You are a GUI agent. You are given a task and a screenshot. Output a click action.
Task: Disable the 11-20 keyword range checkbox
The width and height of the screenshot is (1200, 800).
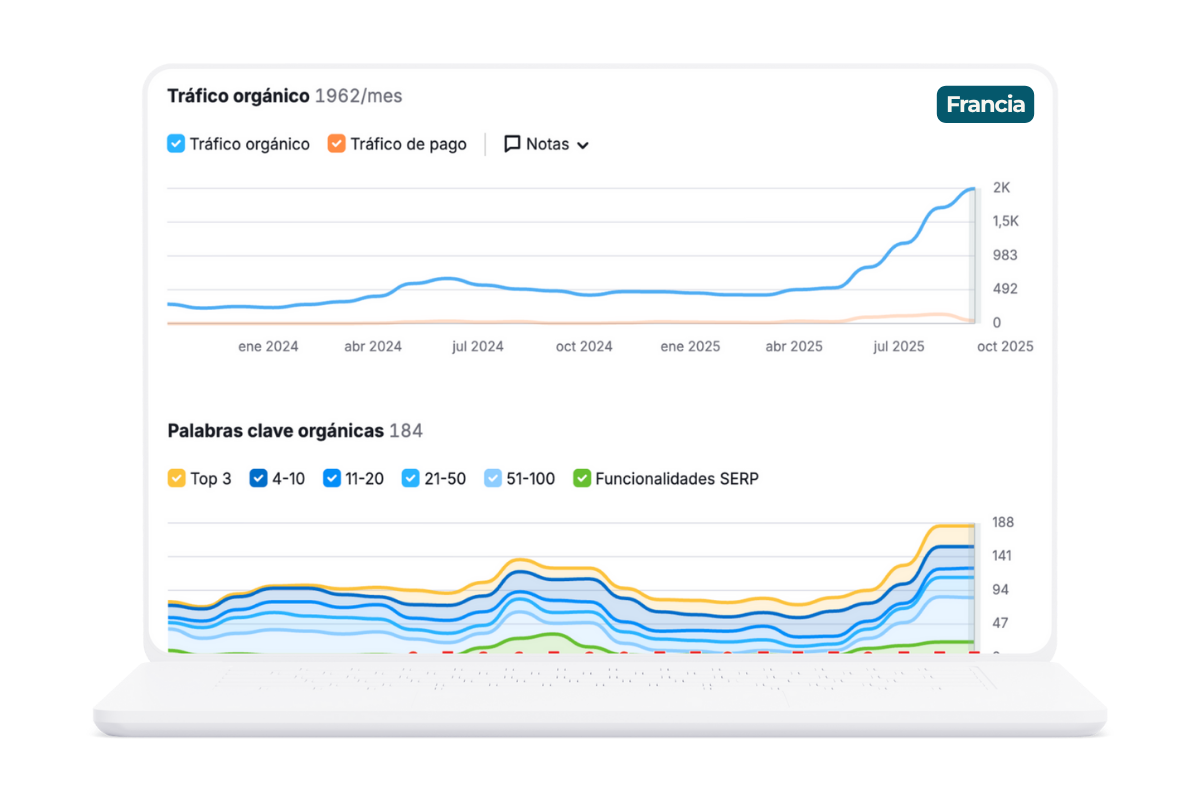pos(332,478)
